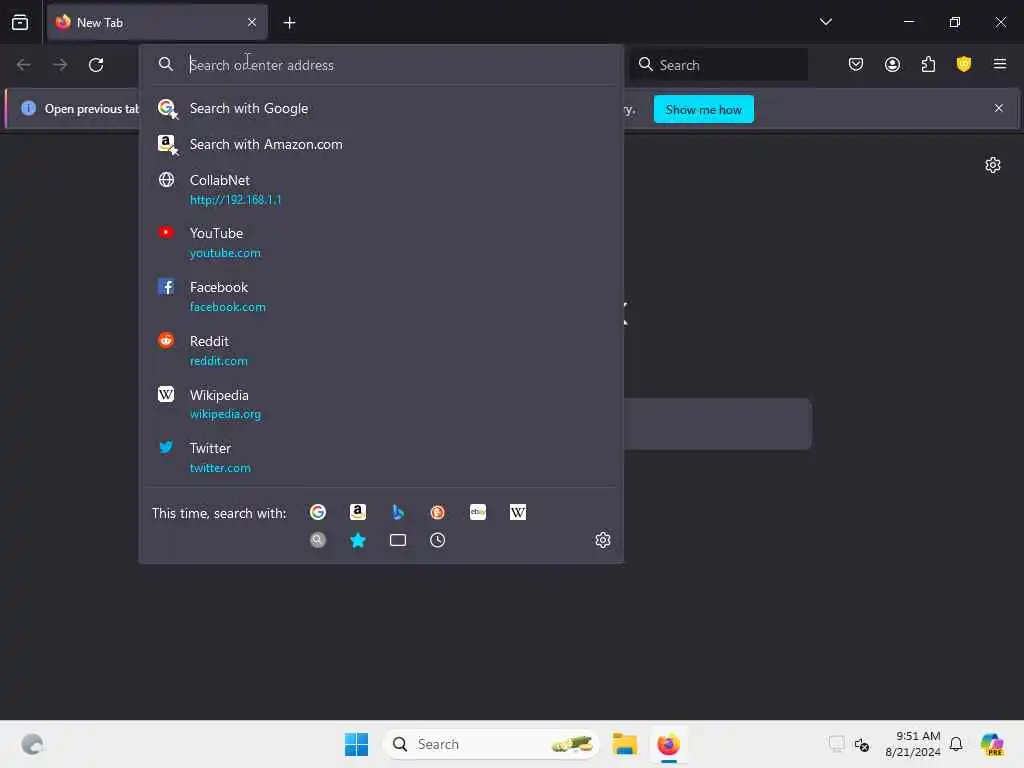Search in Bookmarks with star icon
The image size is (1024, 768).
tap(358, 540)
